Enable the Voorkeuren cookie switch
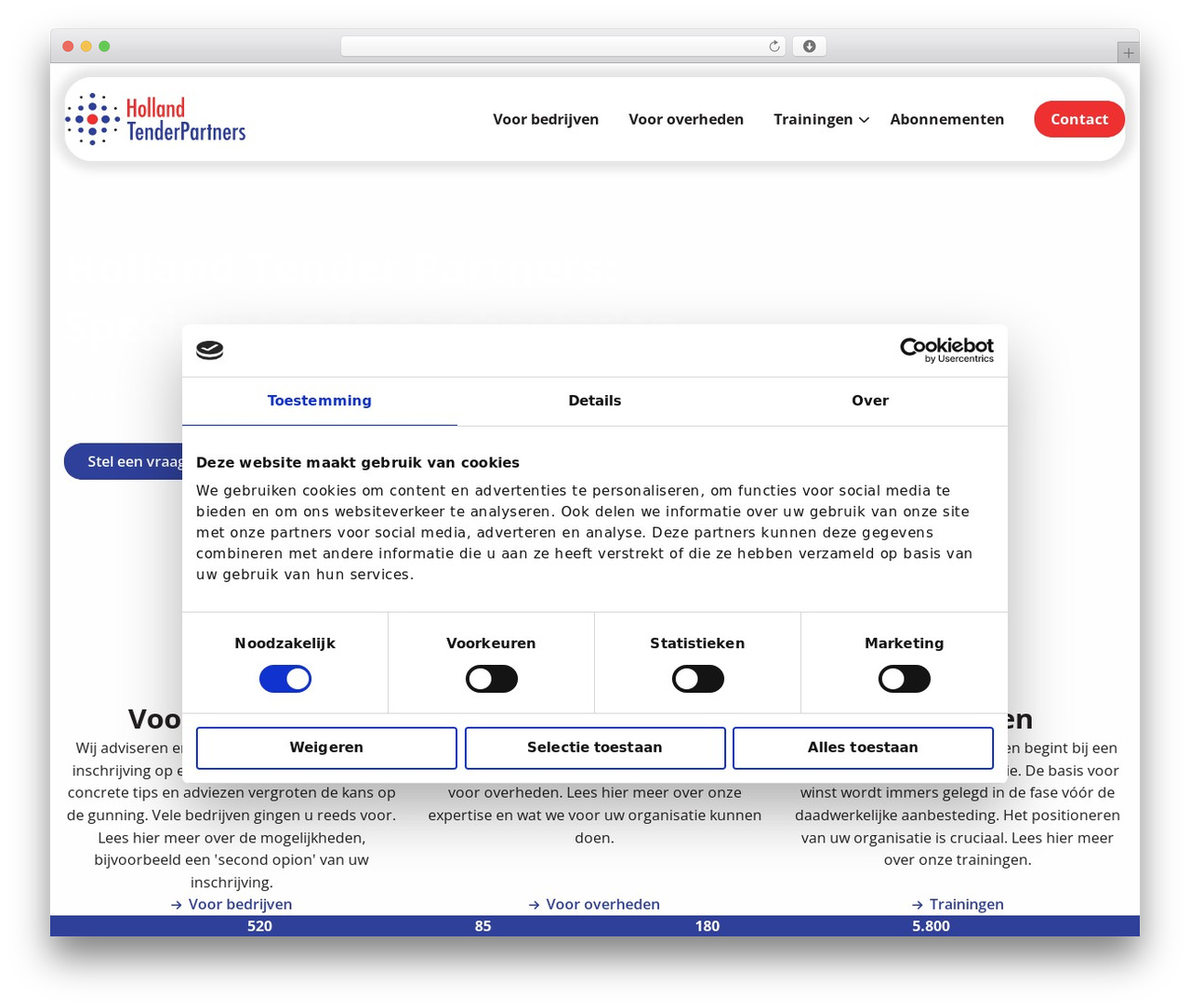Image resolution: width=1190 pixels, height=1008 pixels. click(x=492, y=679)
